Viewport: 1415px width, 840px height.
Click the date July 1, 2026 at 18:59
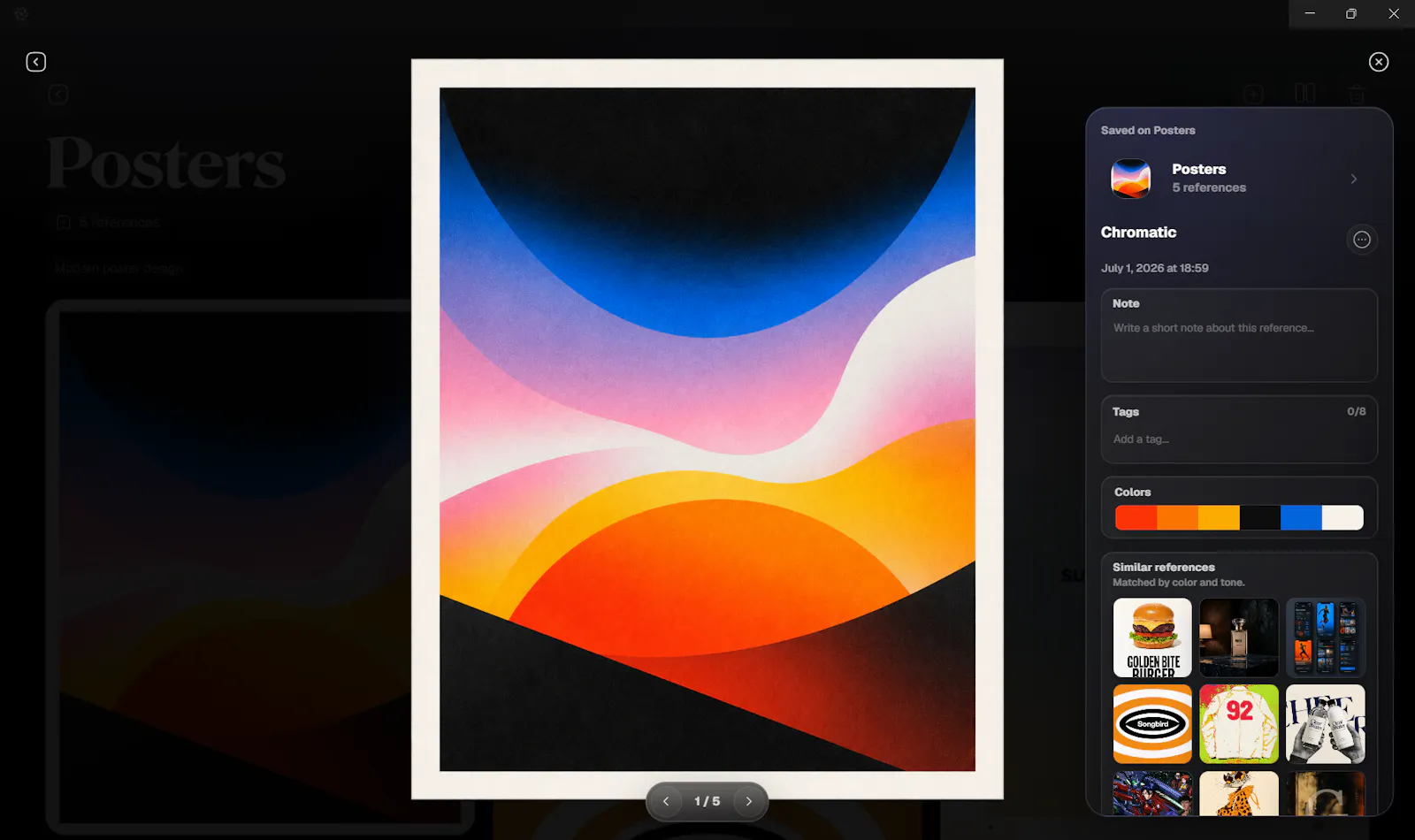tap(1154, 268)
